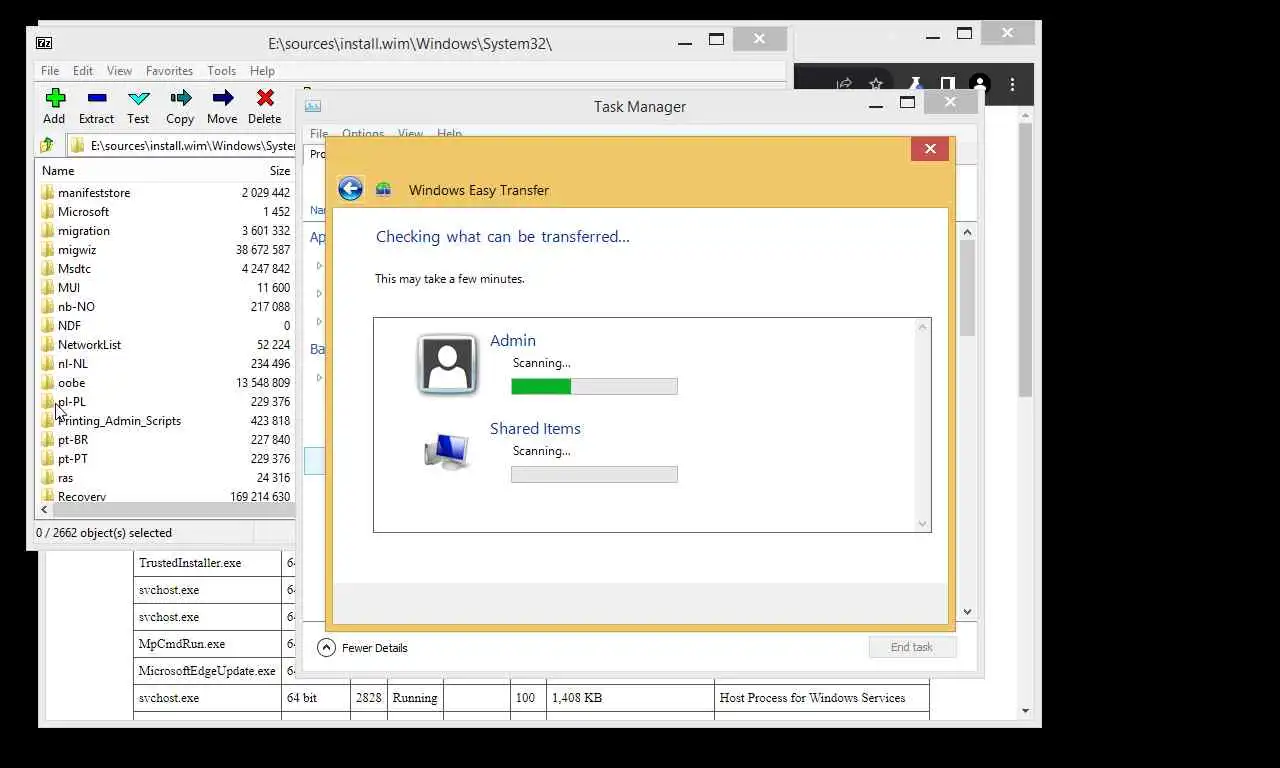Viewport: 1280px width, 768px height.
Task: Select the pt-BR folder row
Action: (165, 439)
